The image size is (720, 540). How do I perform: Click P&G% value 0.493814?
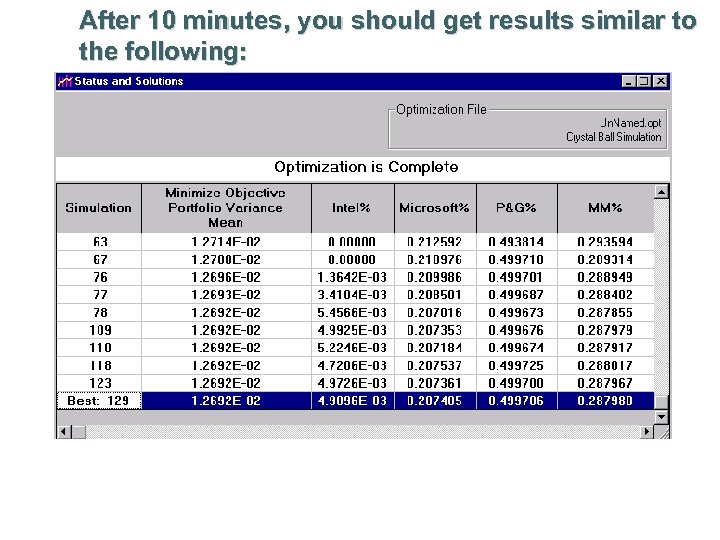coord(516,242)
